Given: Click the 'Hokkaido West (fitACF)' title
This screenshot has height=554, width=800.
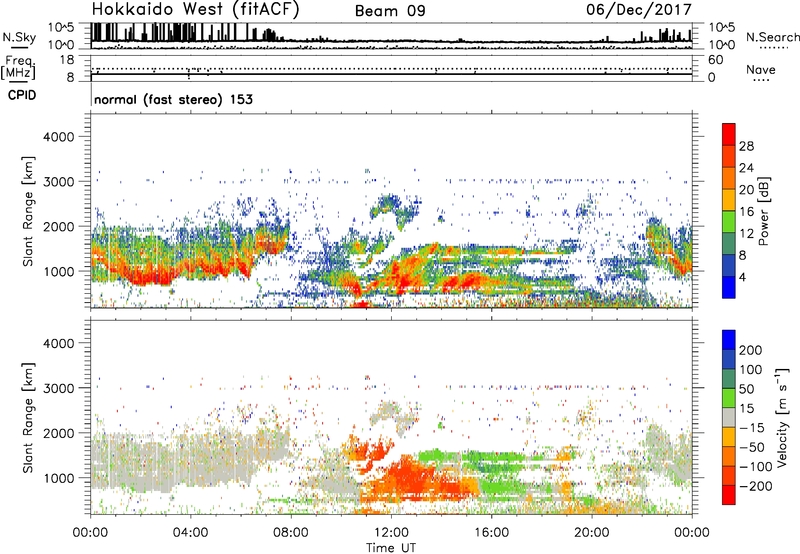Looking at the screenshot, I should (x=195, y=9).
